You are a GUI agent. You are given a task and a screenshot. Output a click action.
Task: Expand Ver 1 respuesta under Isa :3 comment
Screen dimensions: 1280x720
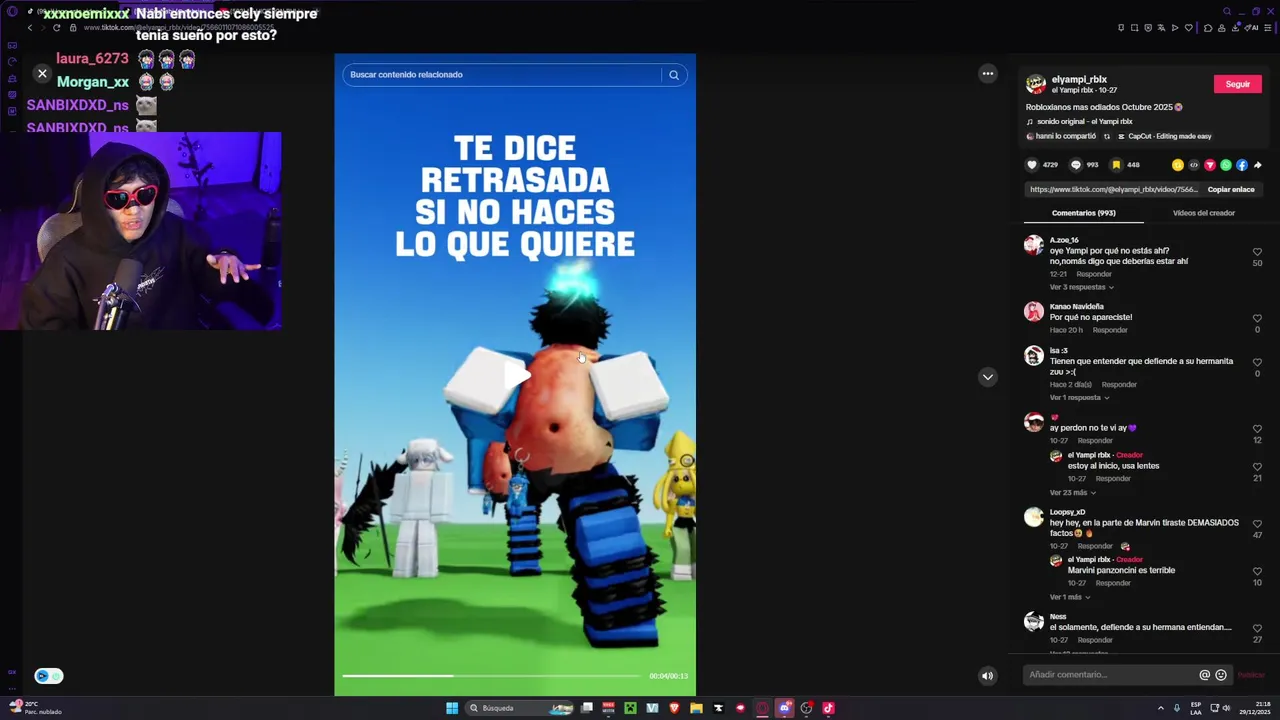click(x=1081, y=398)
